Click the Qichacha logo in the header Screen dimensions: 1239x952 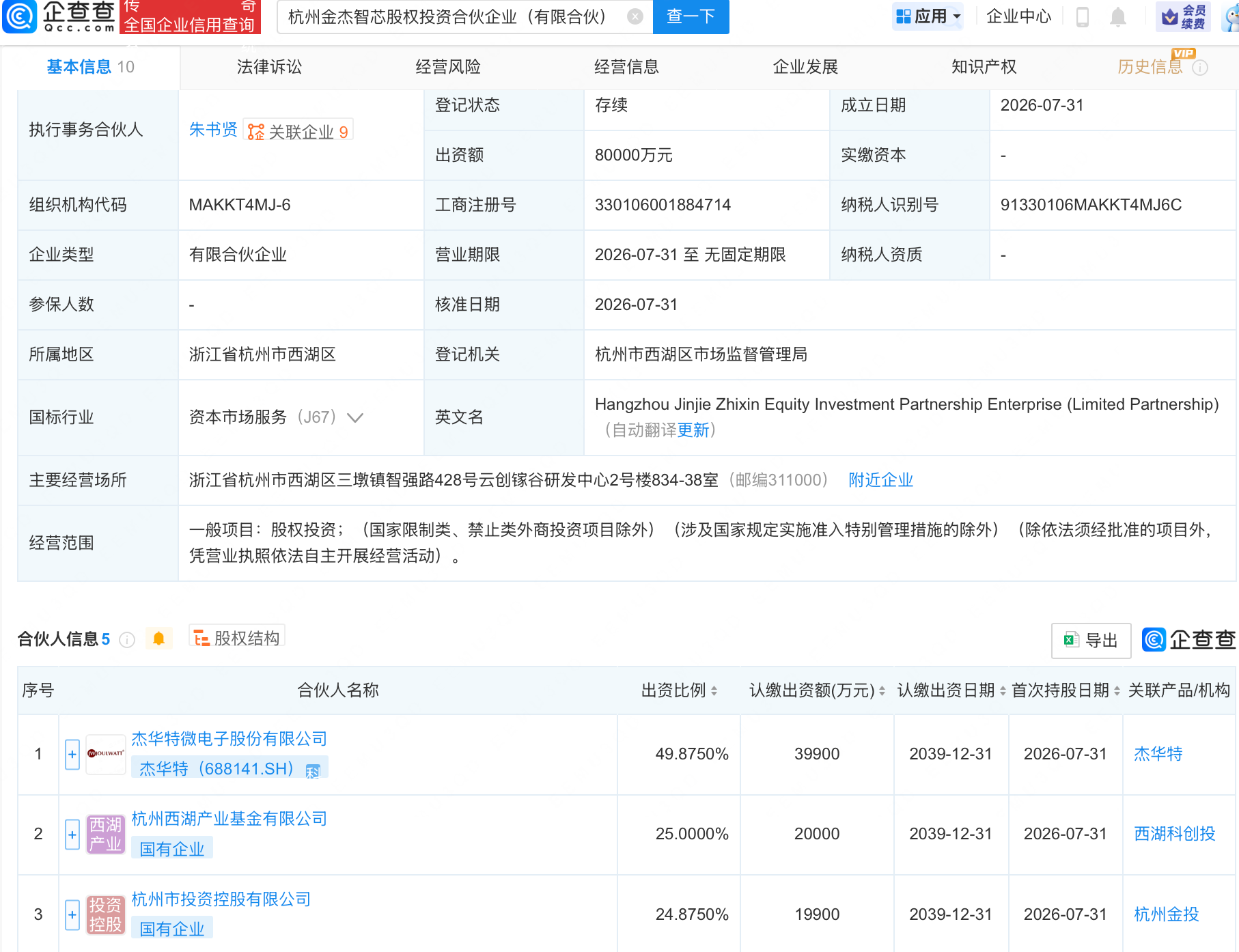(x=59, y=16)
